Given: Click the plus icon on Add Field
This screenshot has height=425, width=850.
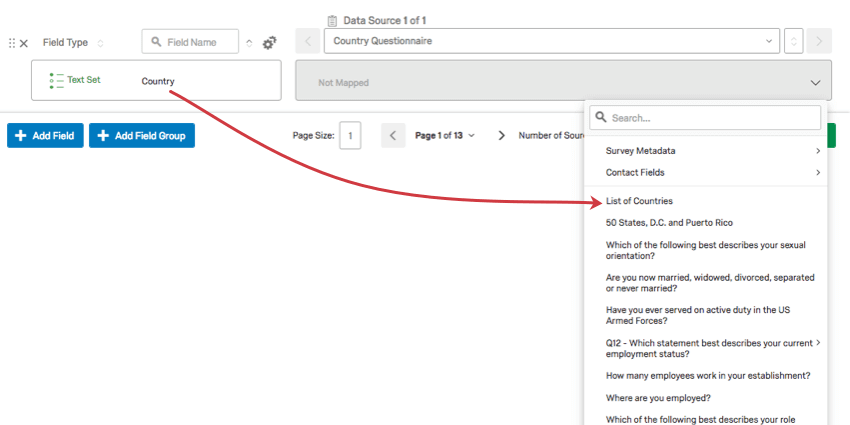Looking at the screenshot, I should pos(21,136).
